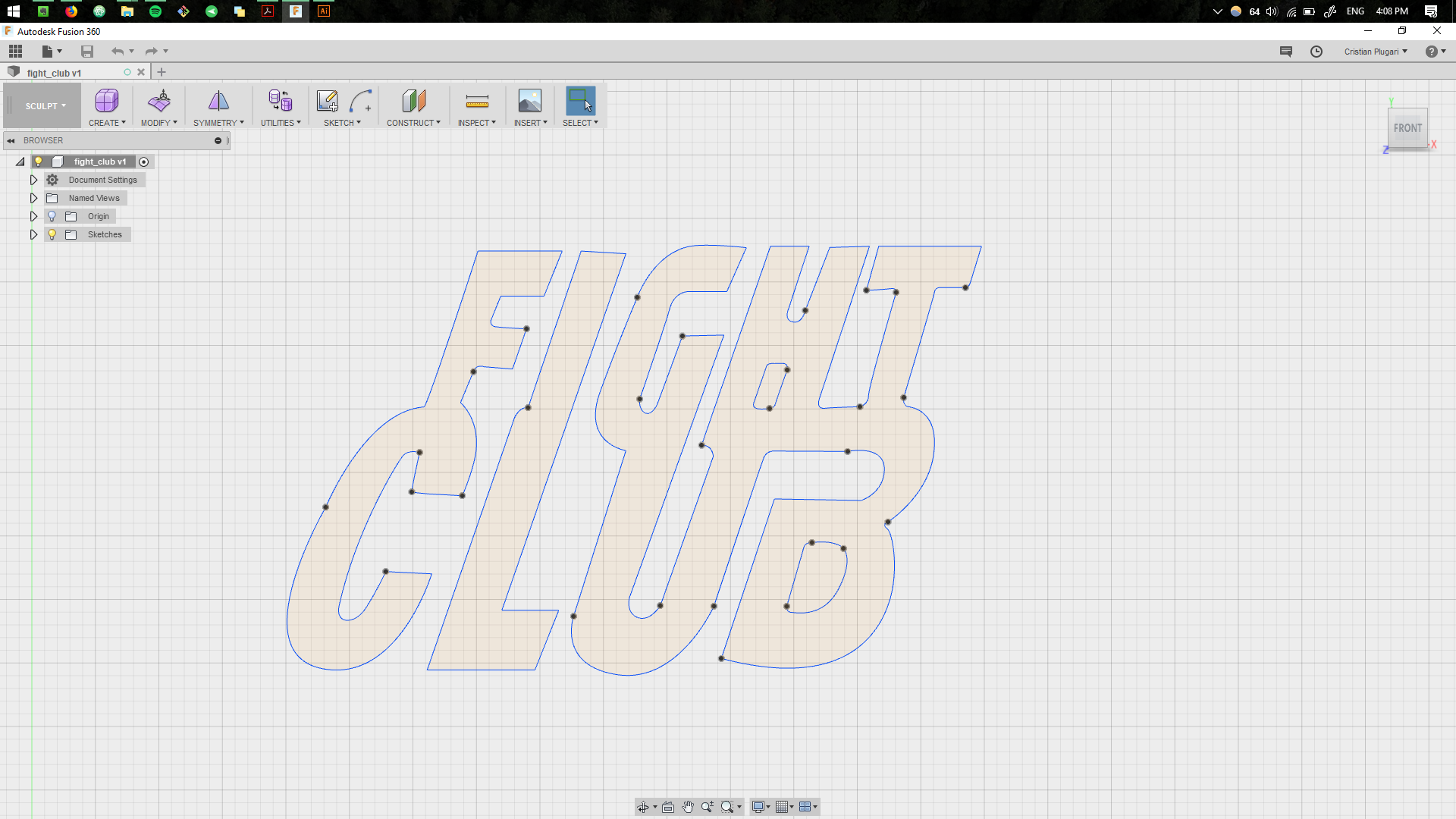Viewport: 1456px width, 819px height.
Task: Click the Zoom Window fit icon
Action: point(727,807)
